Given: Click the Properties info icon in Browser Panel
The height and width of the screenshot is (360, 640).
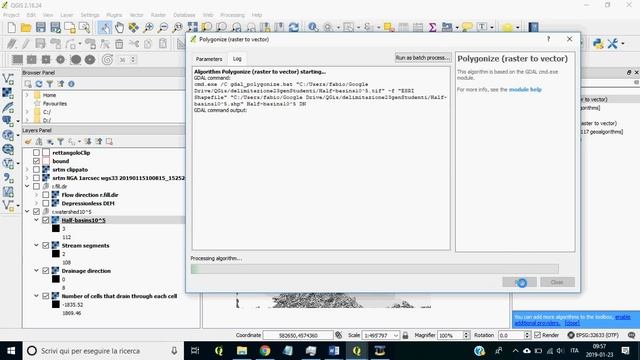Looking at the screenshot, I should (x=71, y=84).
